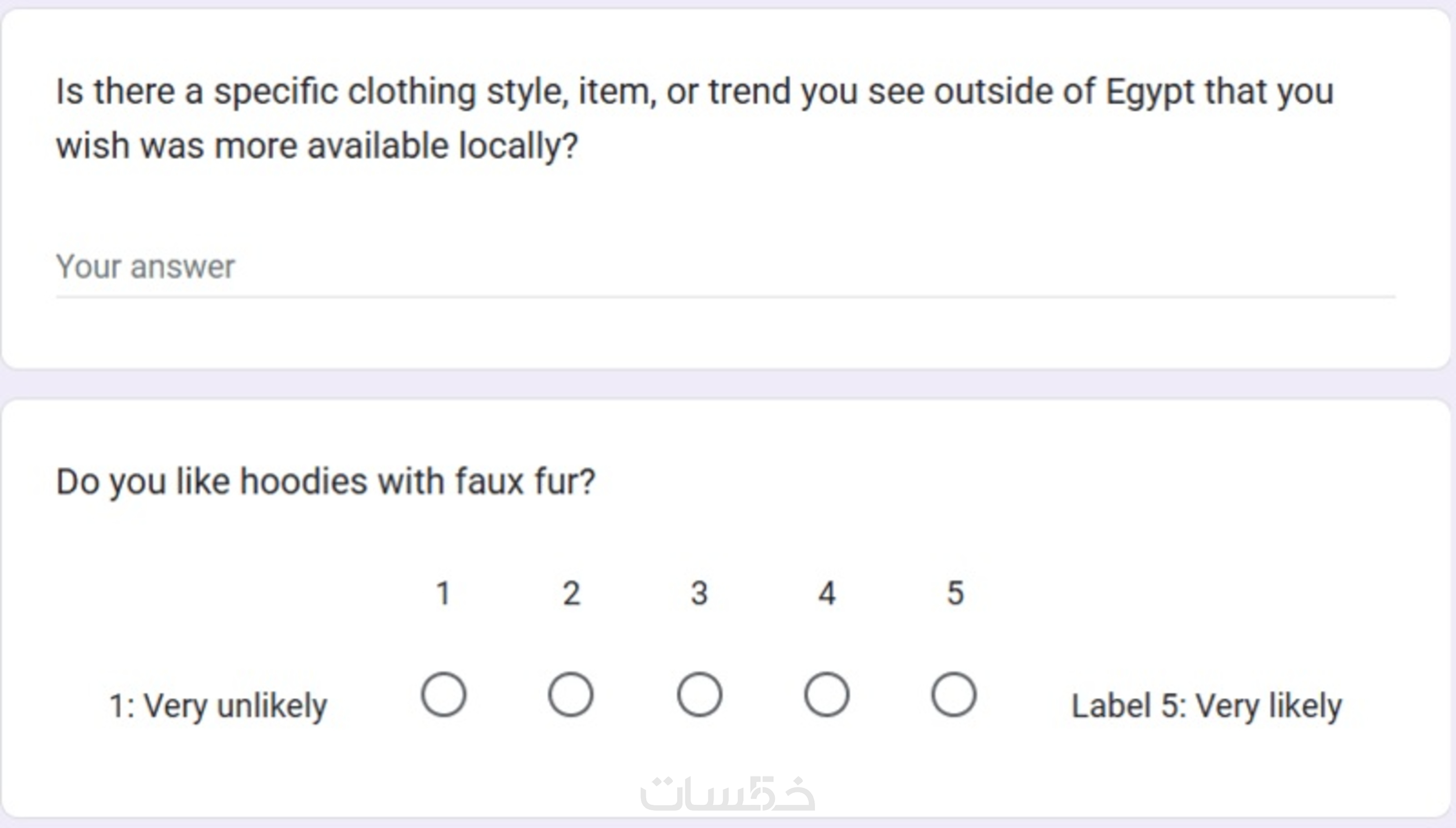Click the Egypt clothing trend question title
The image size is (1456, 828).
pos(694,92)
